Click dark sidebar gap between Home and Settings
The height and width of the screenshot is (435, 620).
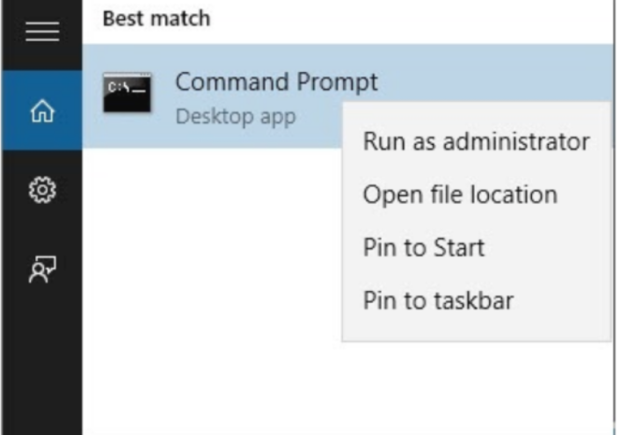[x=42, y=161]
